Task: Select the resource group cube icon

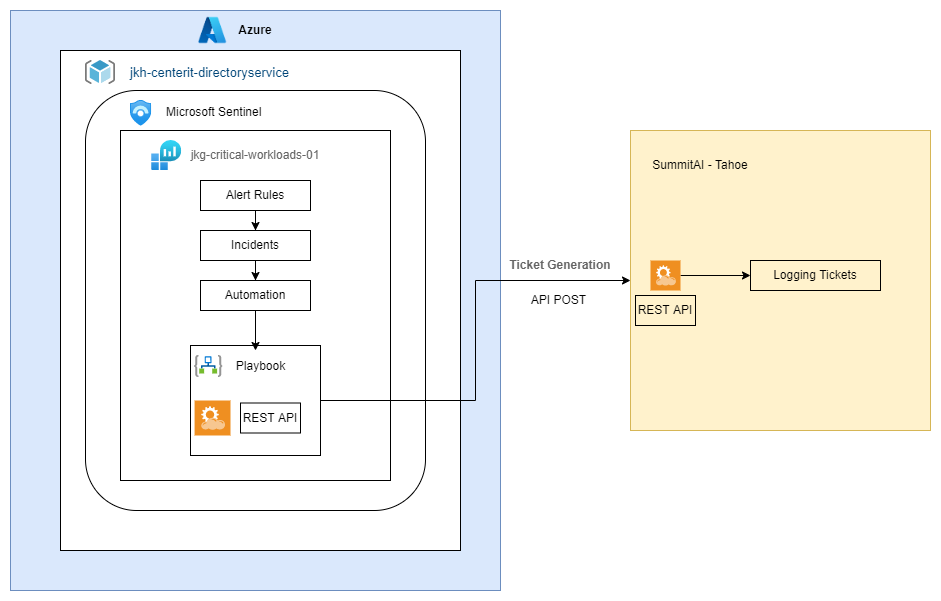Action: [100, 72]
